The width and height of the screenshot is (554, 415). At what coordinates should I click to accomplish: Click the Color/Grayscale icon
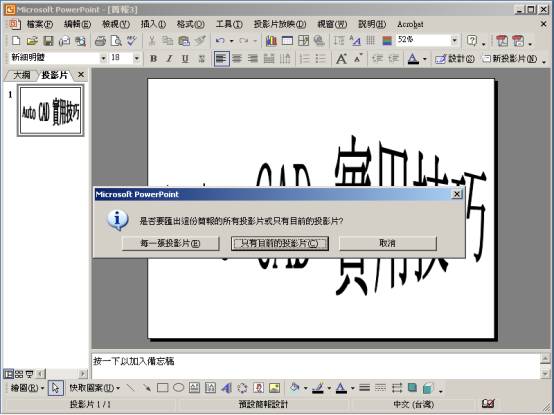[388, 41]
